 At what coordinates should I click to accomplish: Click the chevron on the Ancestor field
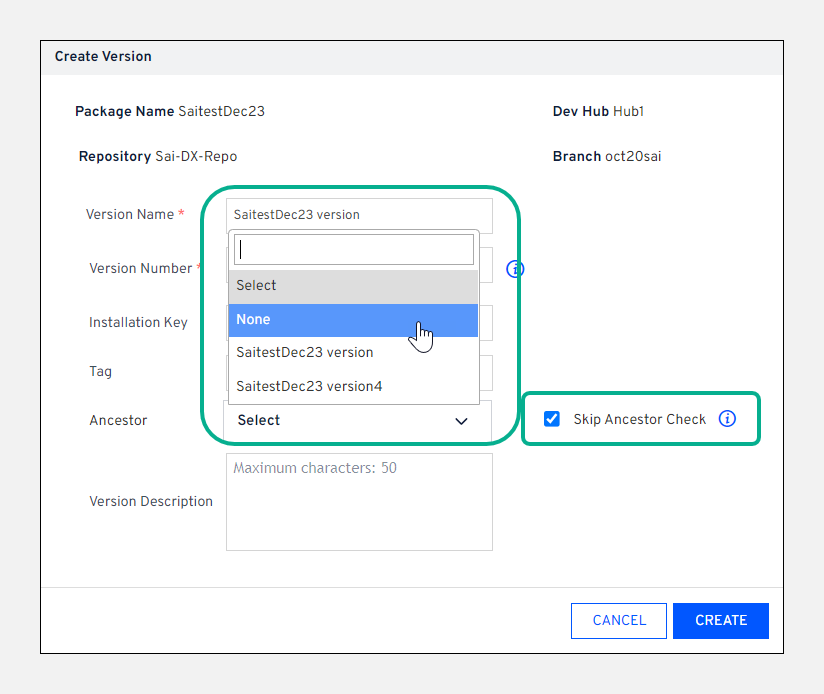click(461, 421)
